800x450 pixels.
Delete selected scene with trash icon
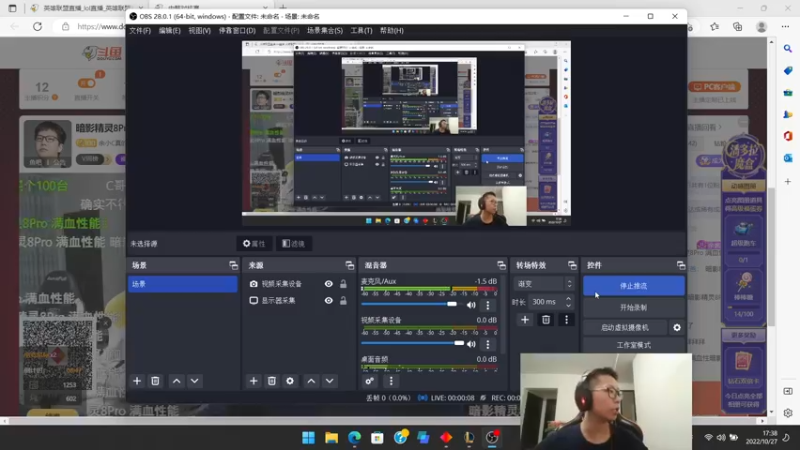155,381
